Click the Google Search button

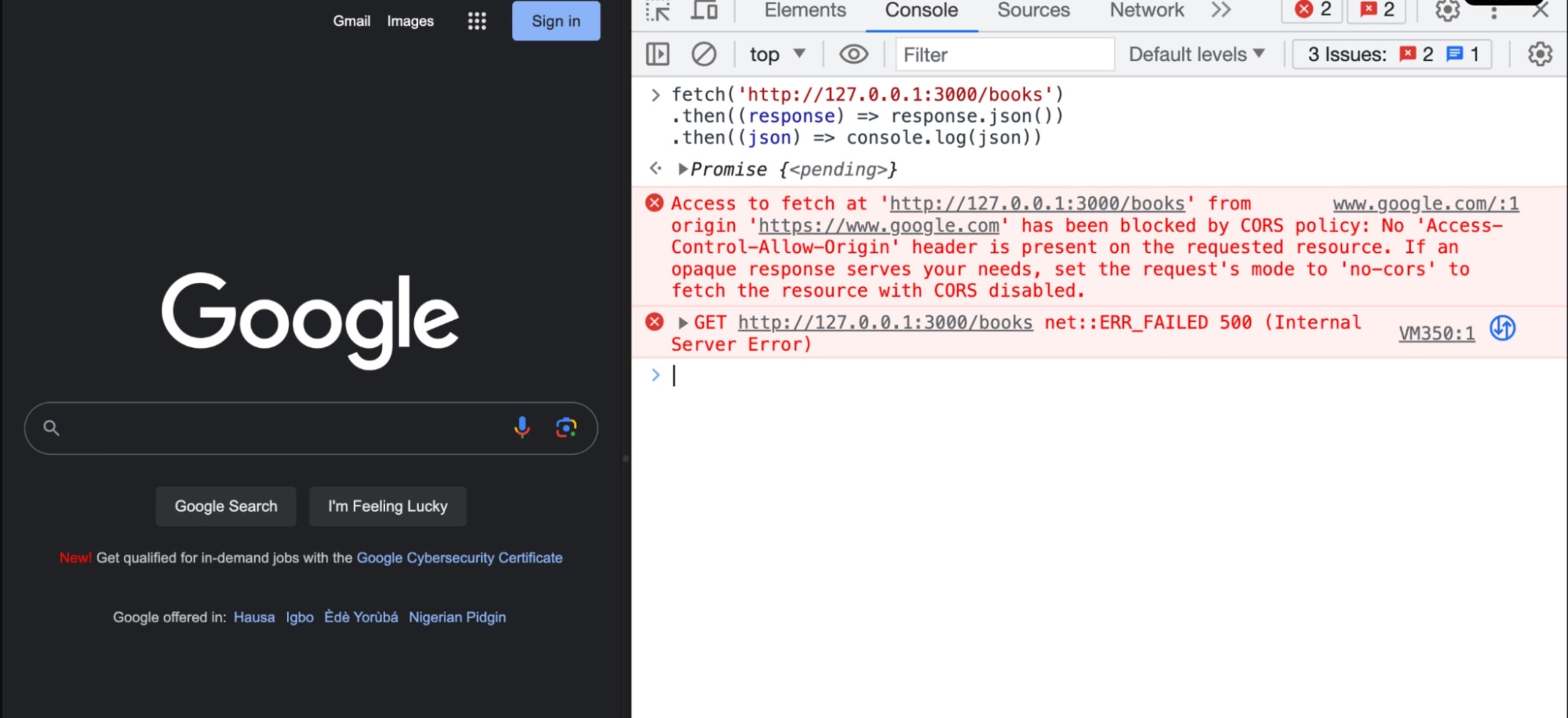coord(225,506)
